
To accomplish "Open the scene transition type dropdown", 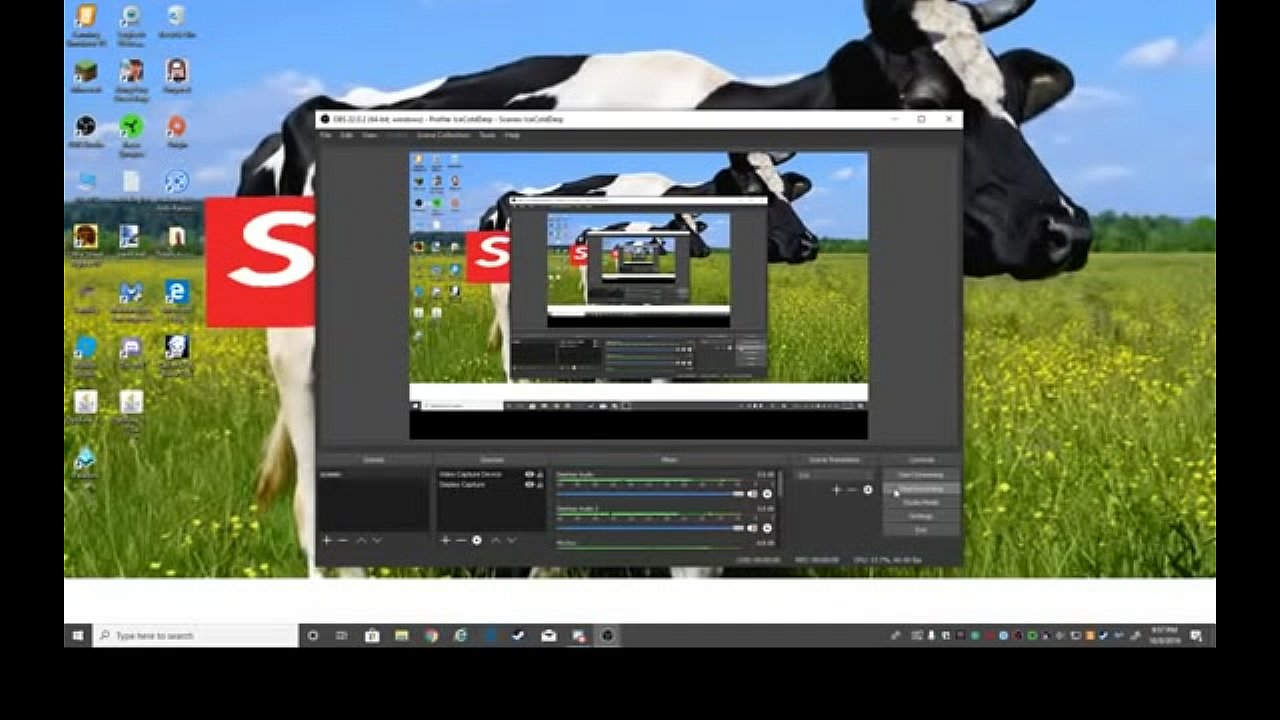I will [834, 475].
